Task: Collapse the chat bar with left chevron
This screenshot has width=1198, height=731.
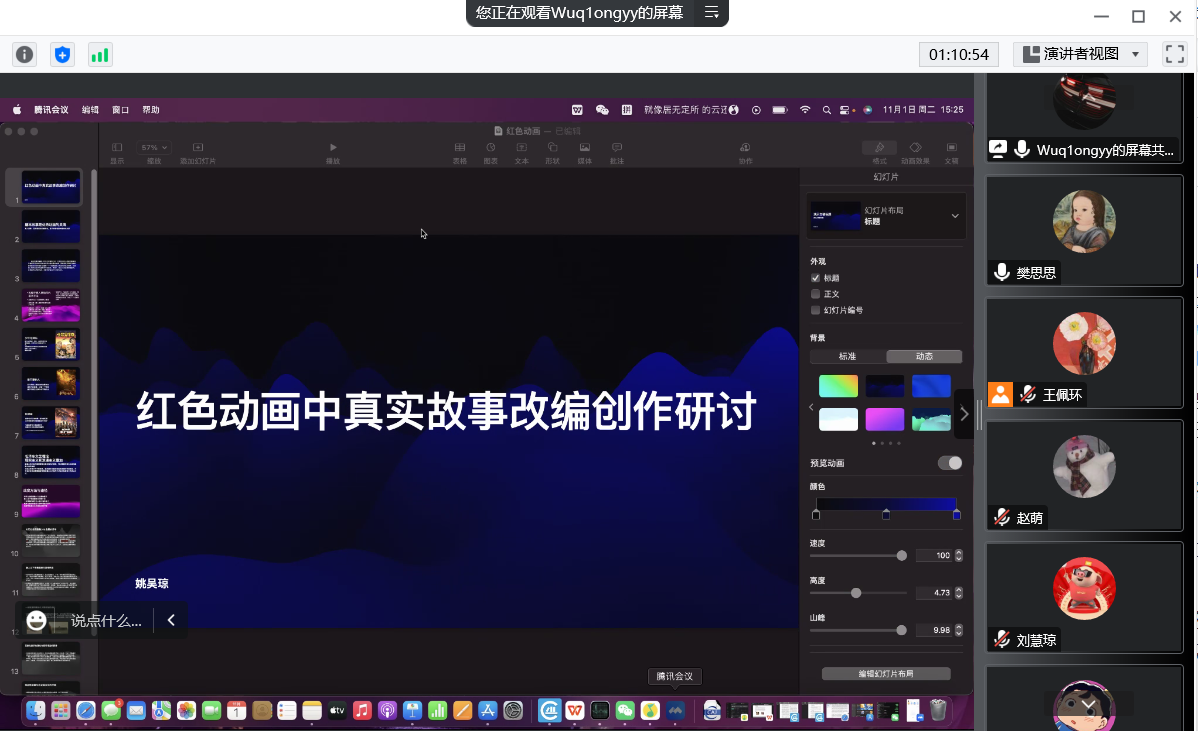Action: (171, 620)
